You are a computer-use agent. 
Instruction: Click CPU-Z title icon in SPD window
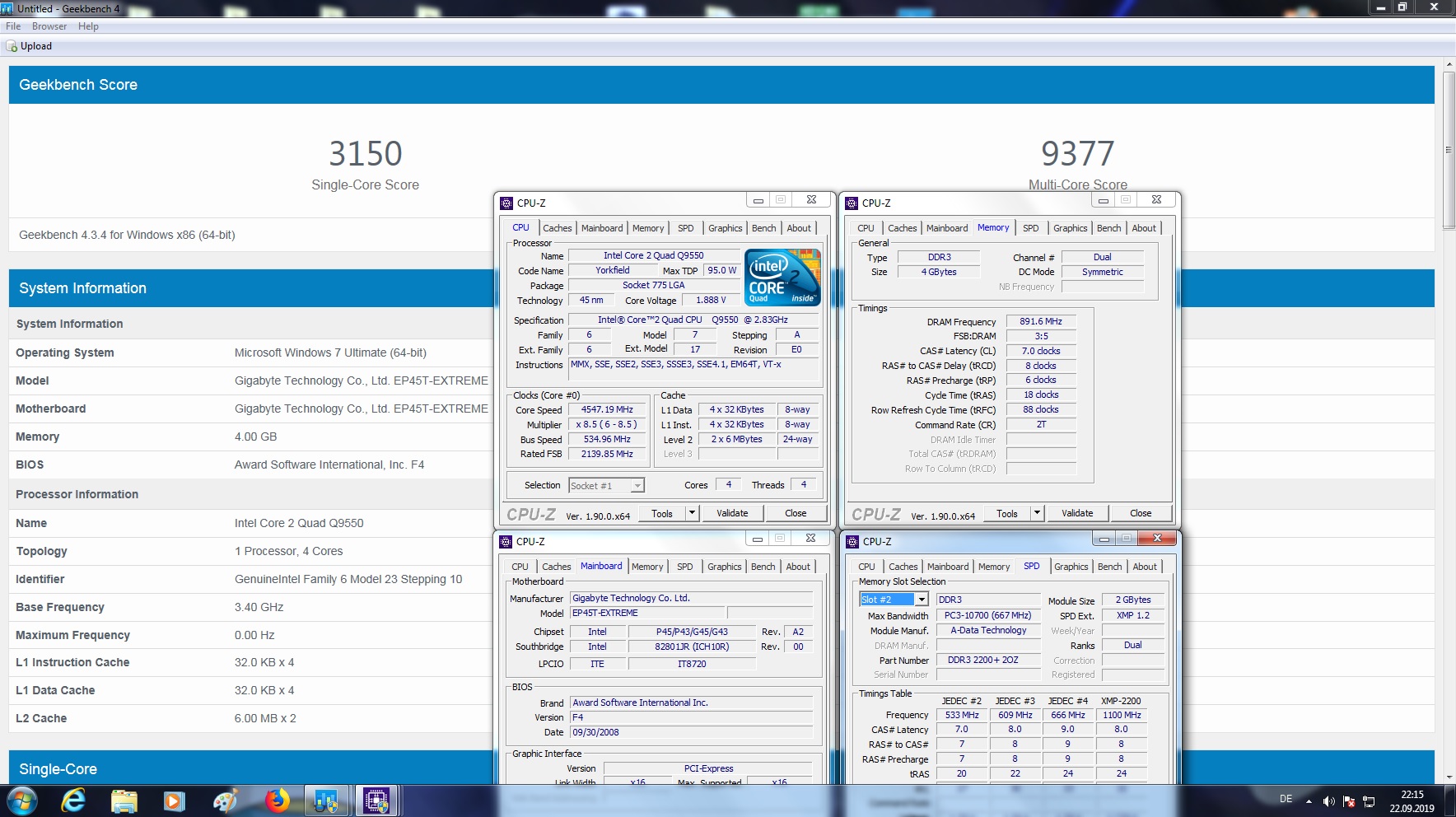(852, 541)
